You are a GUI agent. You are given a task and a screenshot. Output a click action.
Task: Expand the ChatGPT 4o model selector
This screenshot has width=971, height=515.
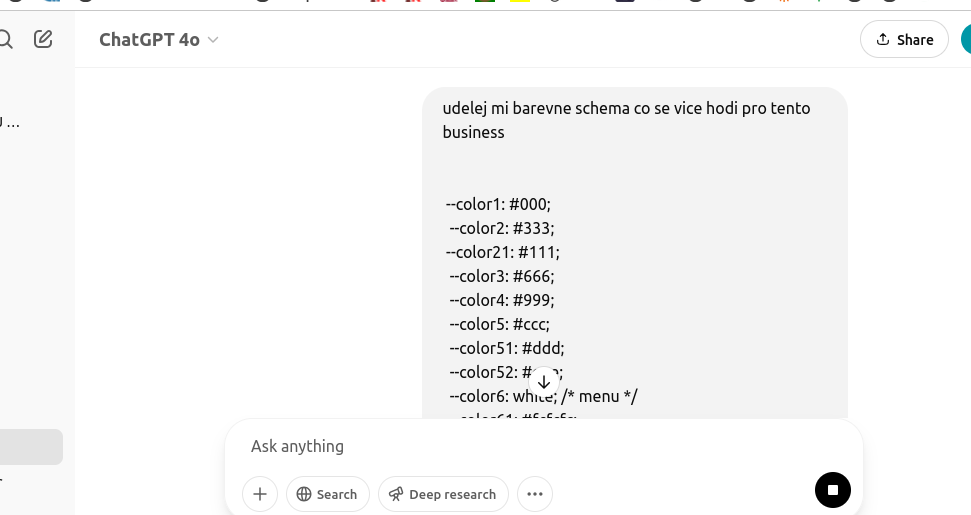pos(159,40)
